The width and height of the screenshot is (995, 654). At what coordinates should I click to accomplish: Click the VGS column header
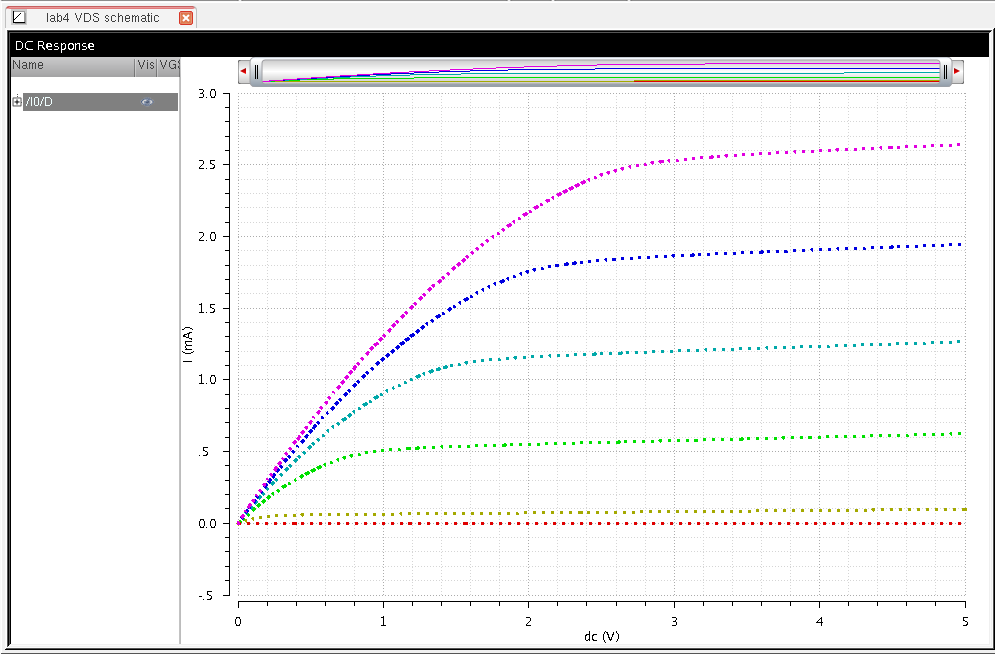[x=169, y=65]
